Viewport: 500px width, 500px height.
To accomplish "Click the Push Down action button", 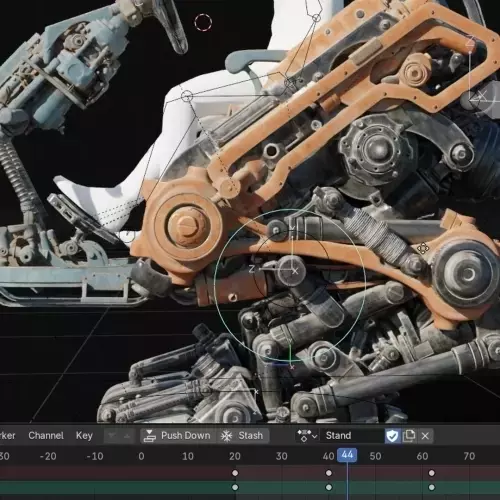I will (177, 436).
